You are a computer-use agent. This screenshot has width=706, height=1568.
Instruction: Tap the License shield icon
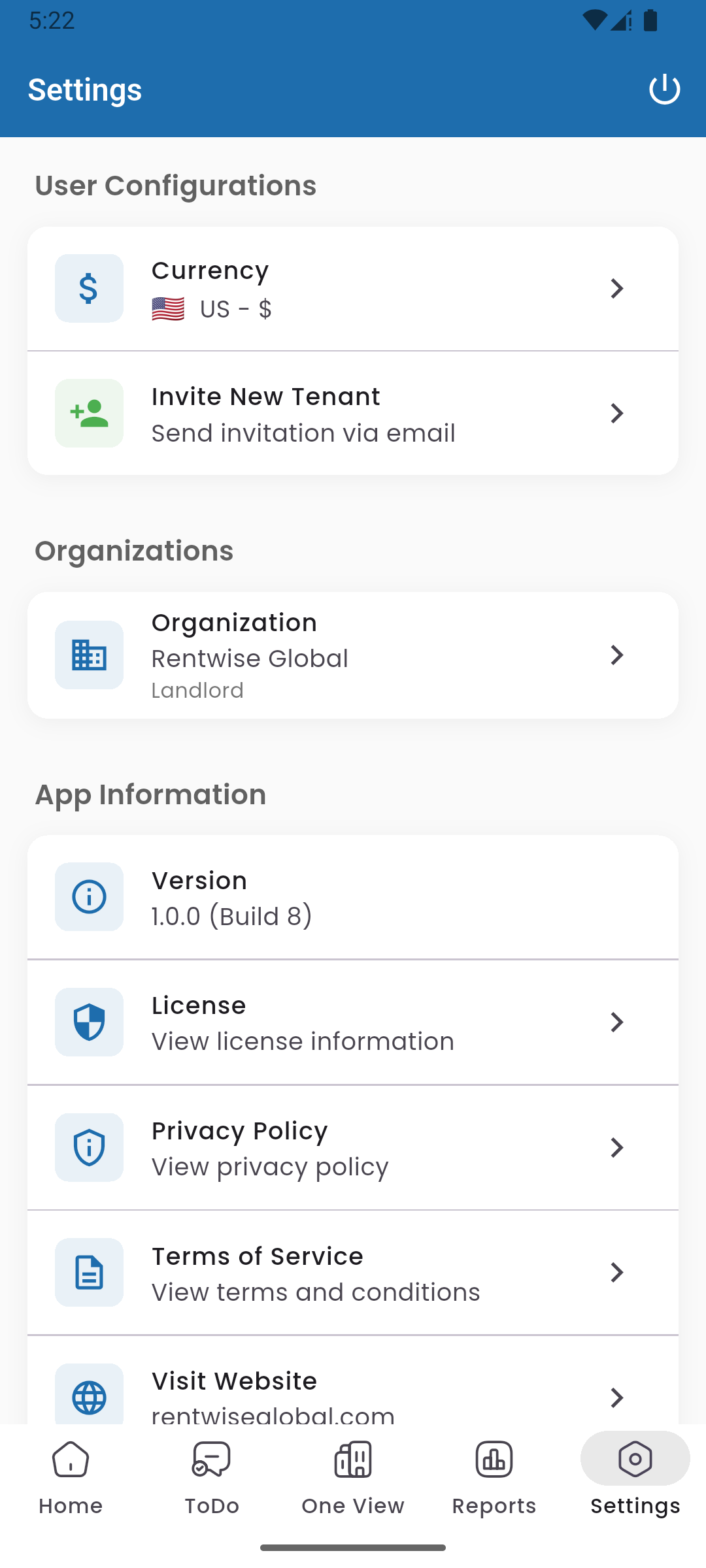[89, 1022]
